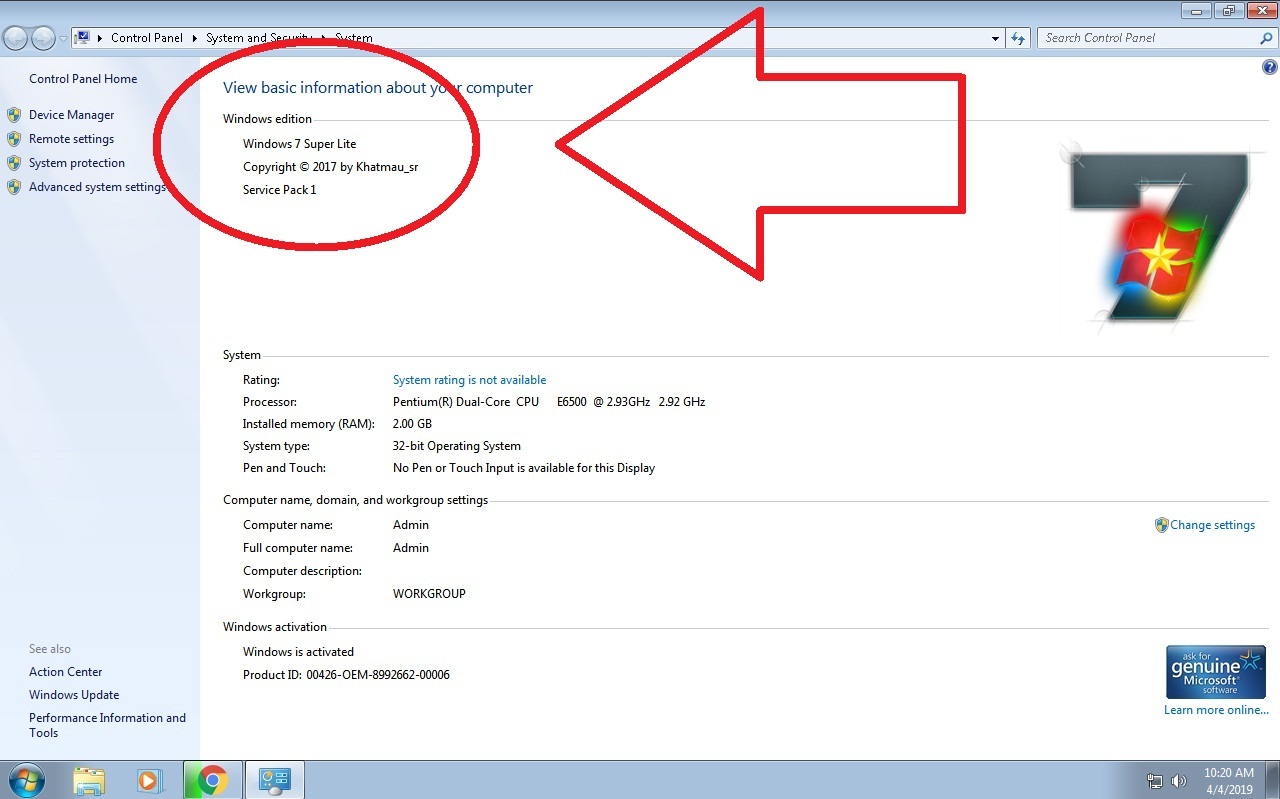Navigate to Control Panel via the breadcrumb
Image resolution: width=1280 pixels, height=799 pixels.
147,37
